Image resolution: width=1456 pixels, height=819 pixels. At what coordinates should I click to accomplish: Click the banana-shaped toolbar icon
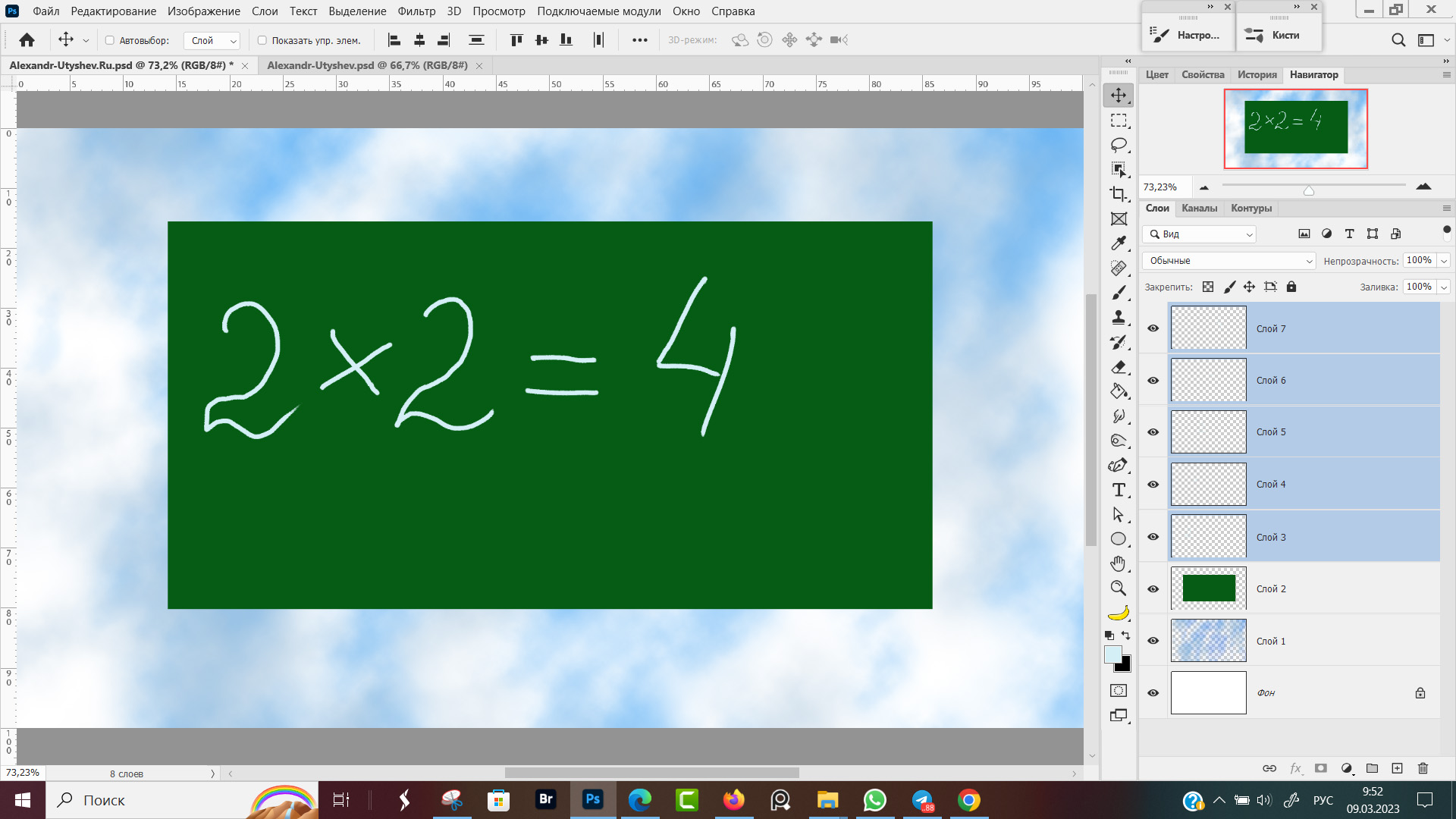(1119, 613)
